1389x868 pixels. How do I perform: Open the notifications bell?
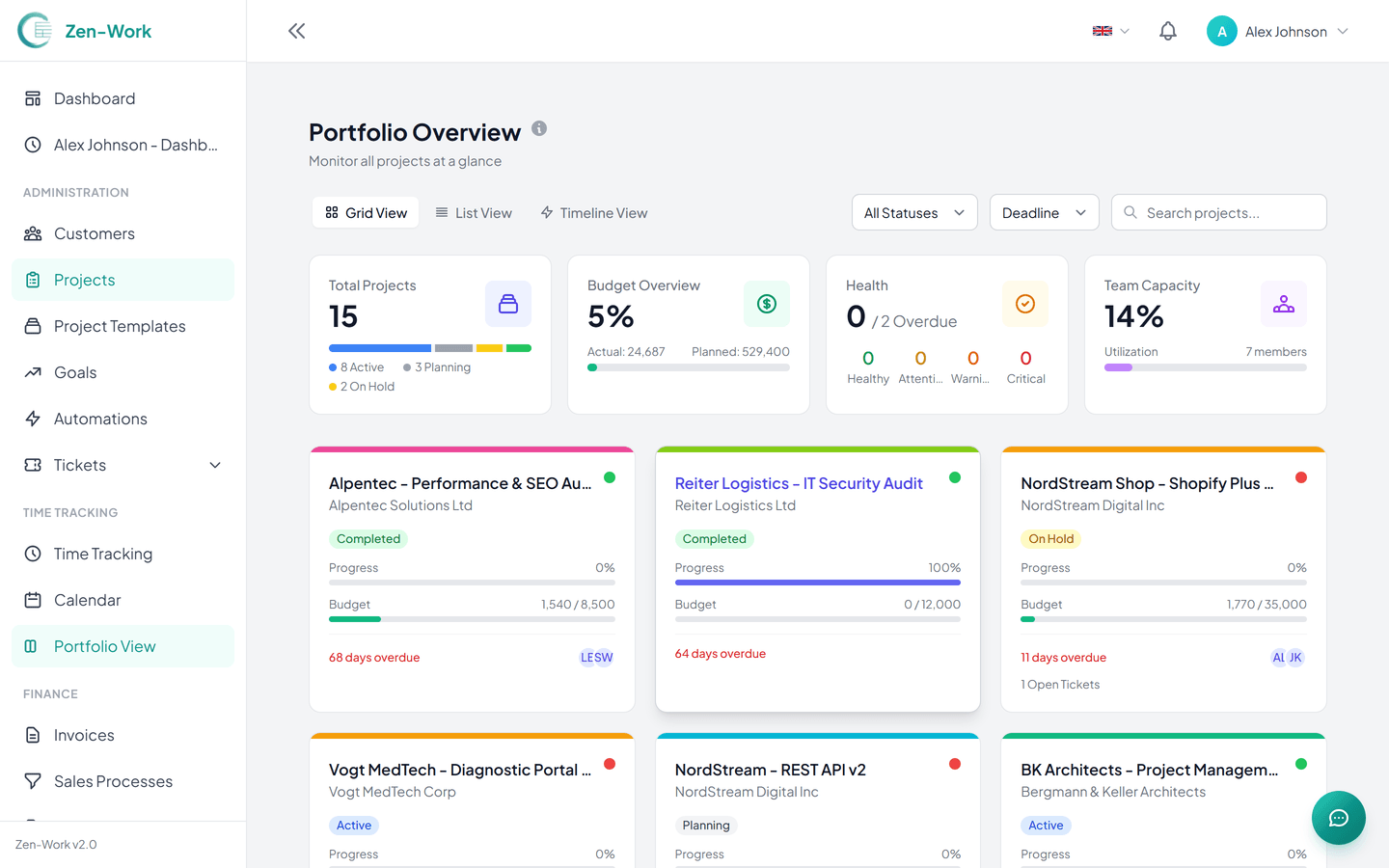point(1168,31)
